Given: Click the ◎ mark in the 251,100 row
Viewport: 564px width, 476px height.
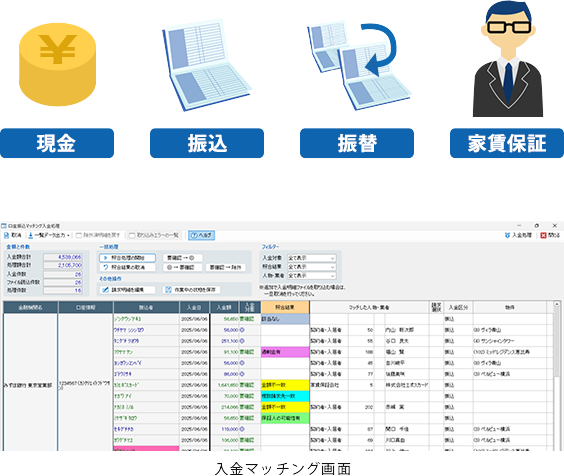Looking at the screenshot, I should [242, 341].
